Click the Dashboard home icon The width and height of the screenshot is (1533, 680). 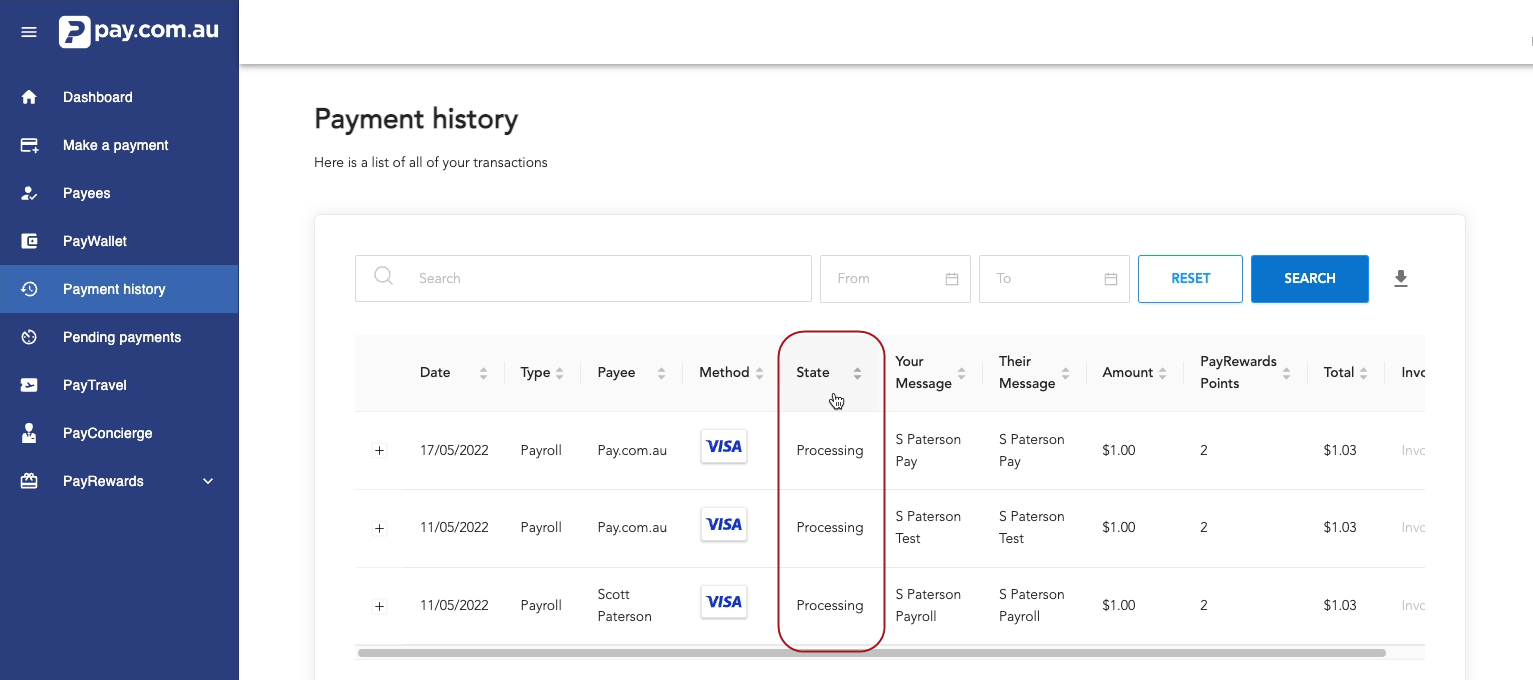pos(29,97)
